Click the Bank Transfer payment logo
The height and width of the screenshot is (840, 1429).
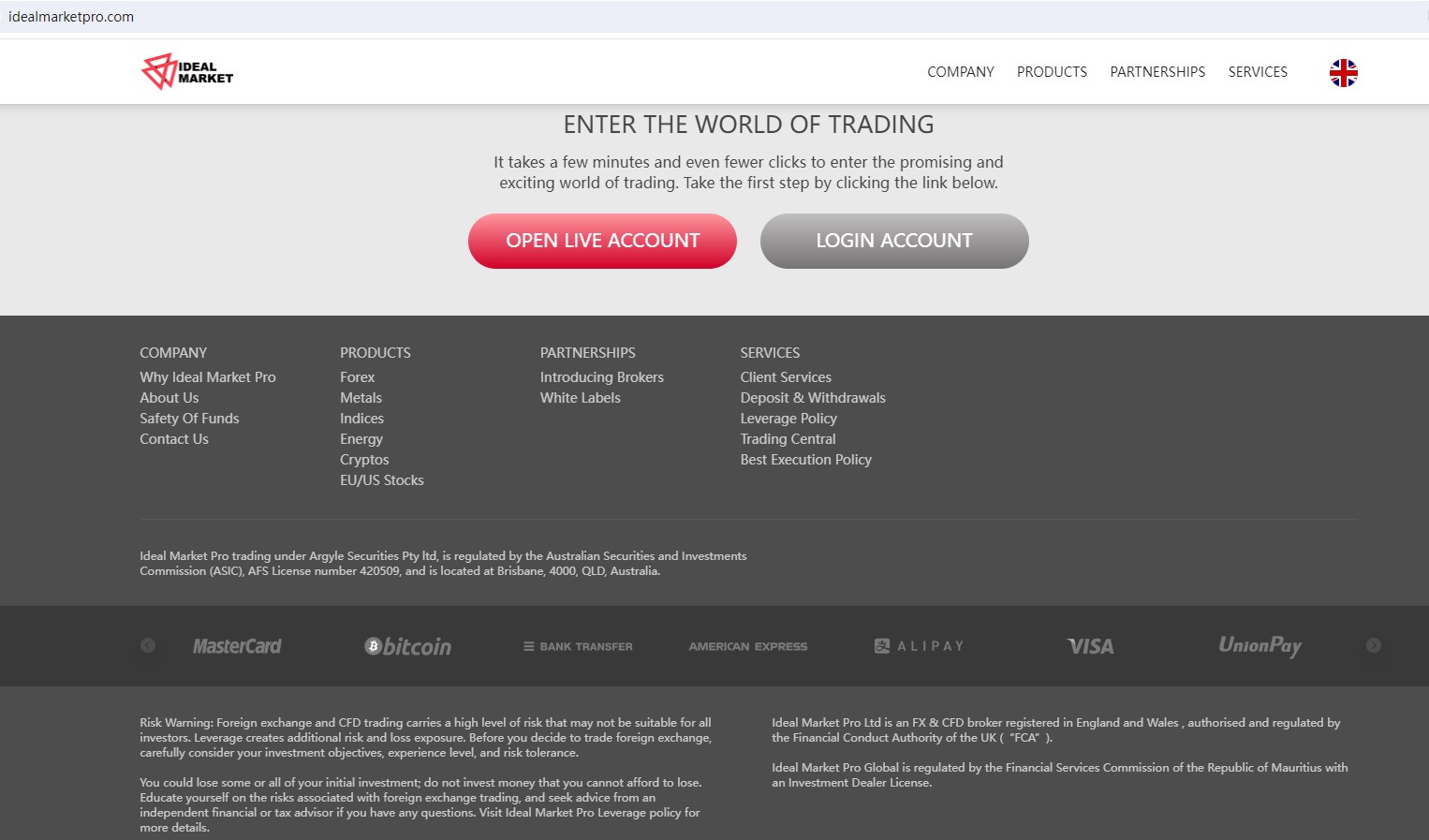coord(578,646)
